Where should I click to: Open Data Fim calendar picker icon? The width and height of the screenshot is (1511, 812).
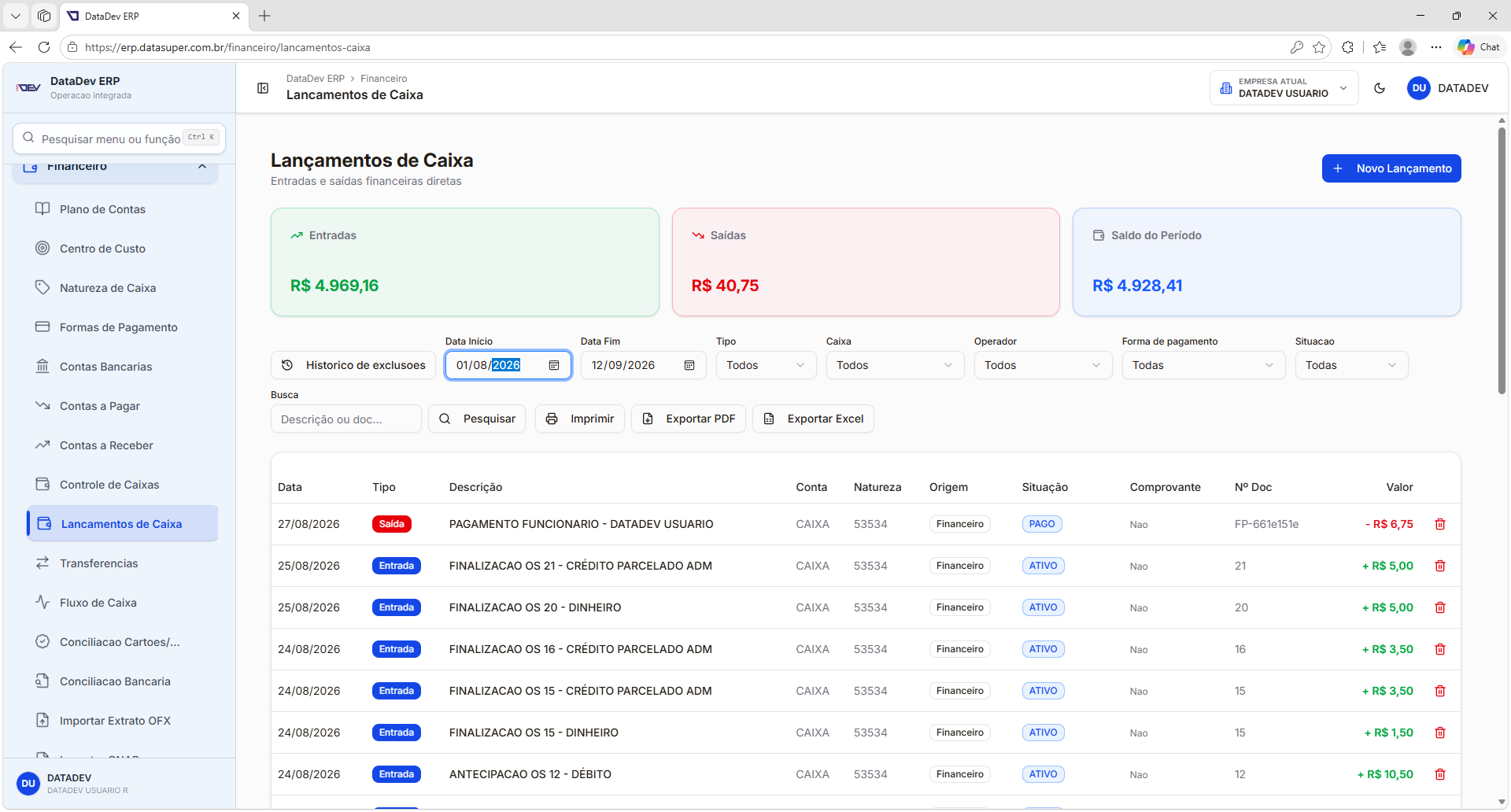coord(689,365)
